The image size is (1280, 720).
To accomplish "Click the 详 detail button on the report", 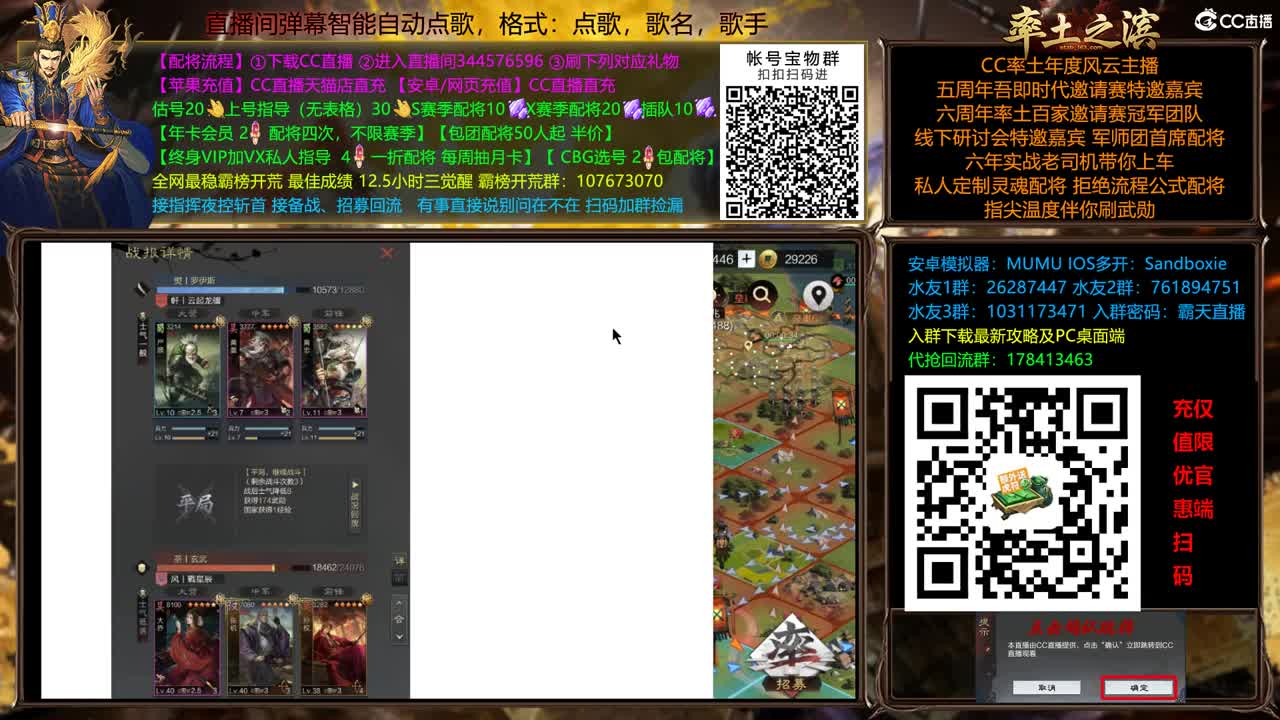I will 399,560.
